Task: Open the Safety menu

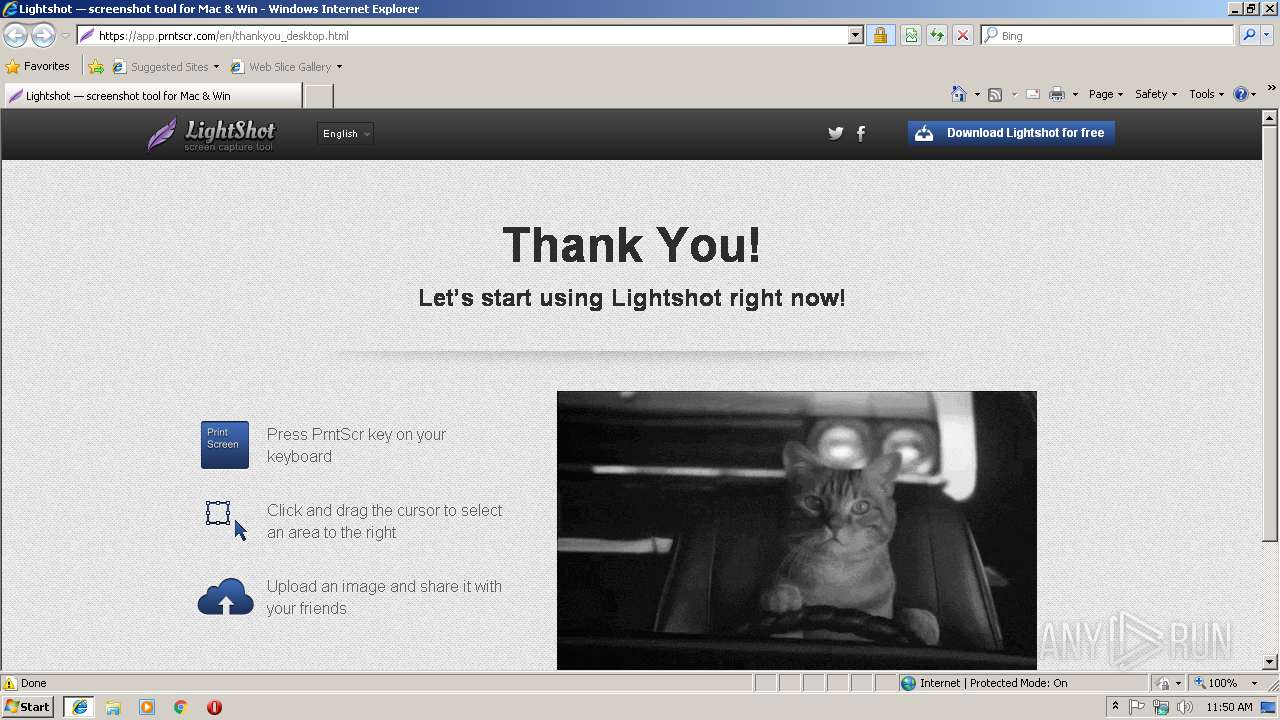Action: coord(1155,94)
